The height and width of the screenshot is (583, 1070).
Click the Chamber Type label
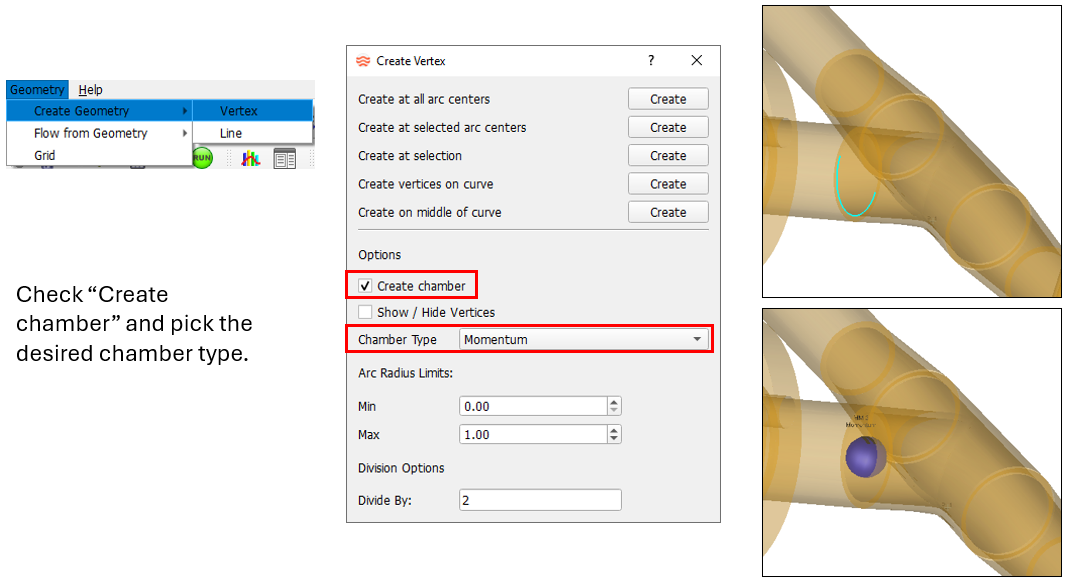click(397, 339)
